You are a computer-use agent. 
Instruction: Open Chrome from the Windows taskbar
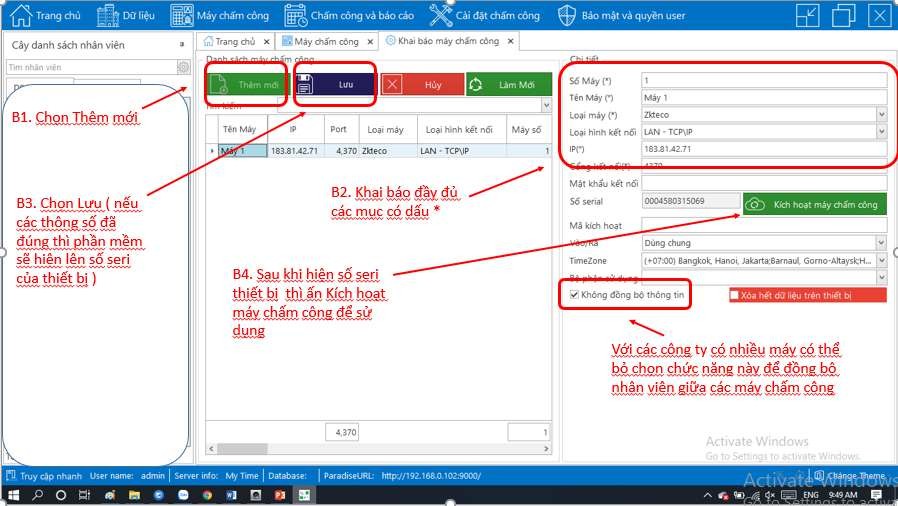[207, 495]
